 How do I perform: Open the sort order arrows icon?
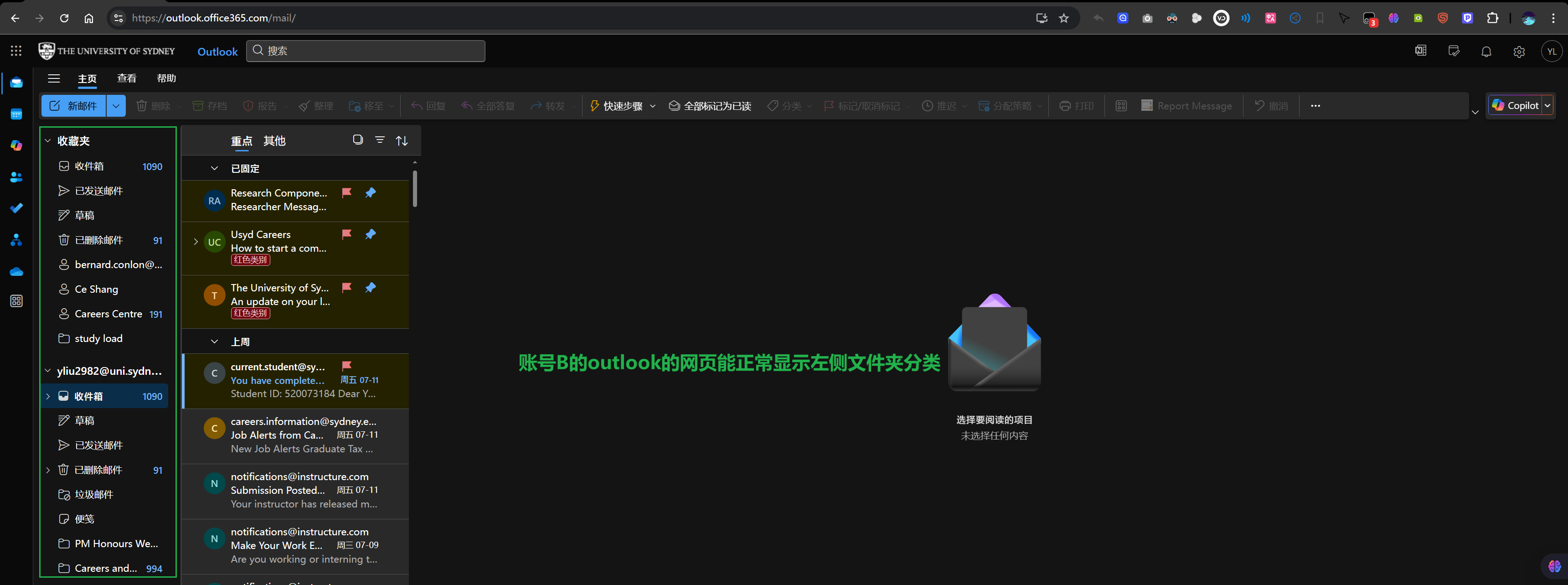tap(402, 140)
